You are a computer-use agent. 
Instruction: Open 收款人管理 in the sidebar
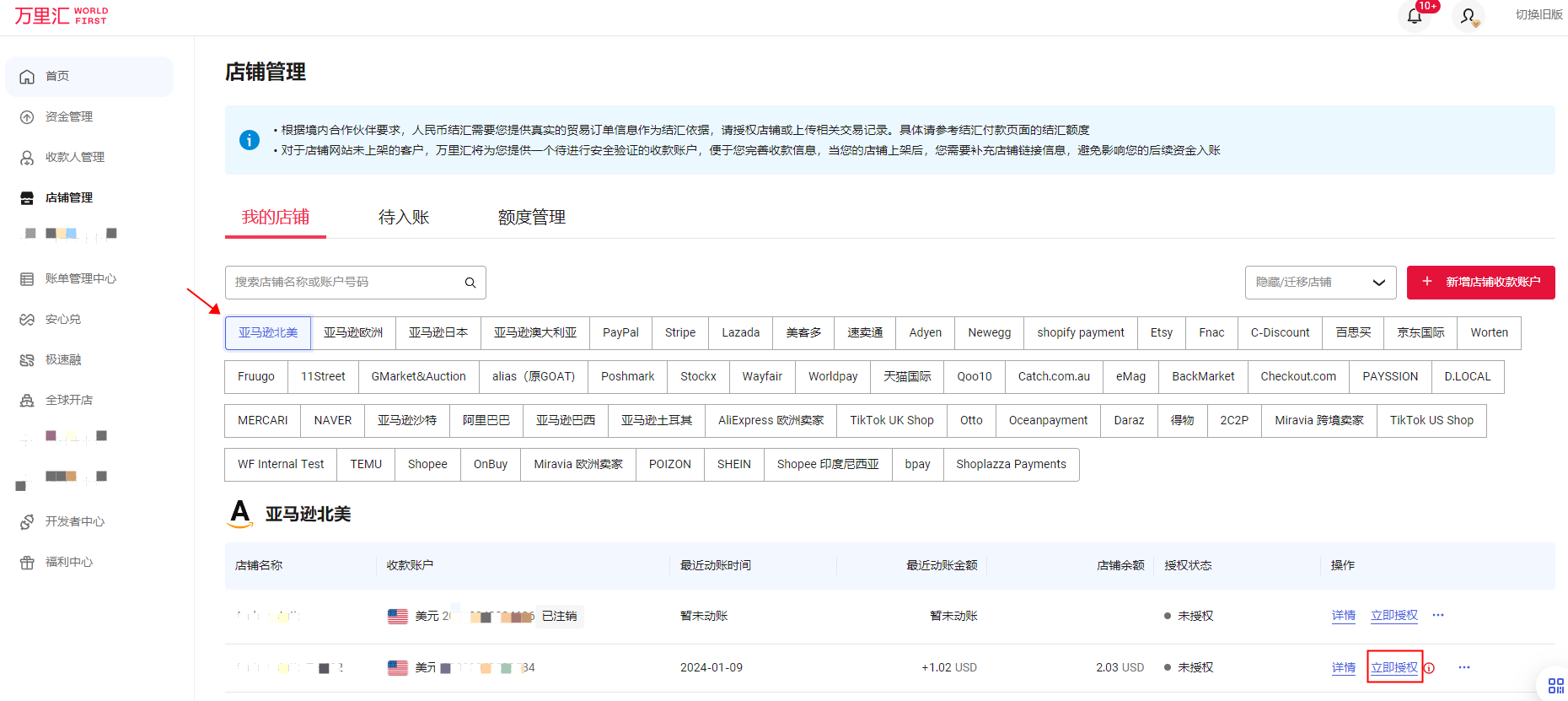[x=74, y=158]
